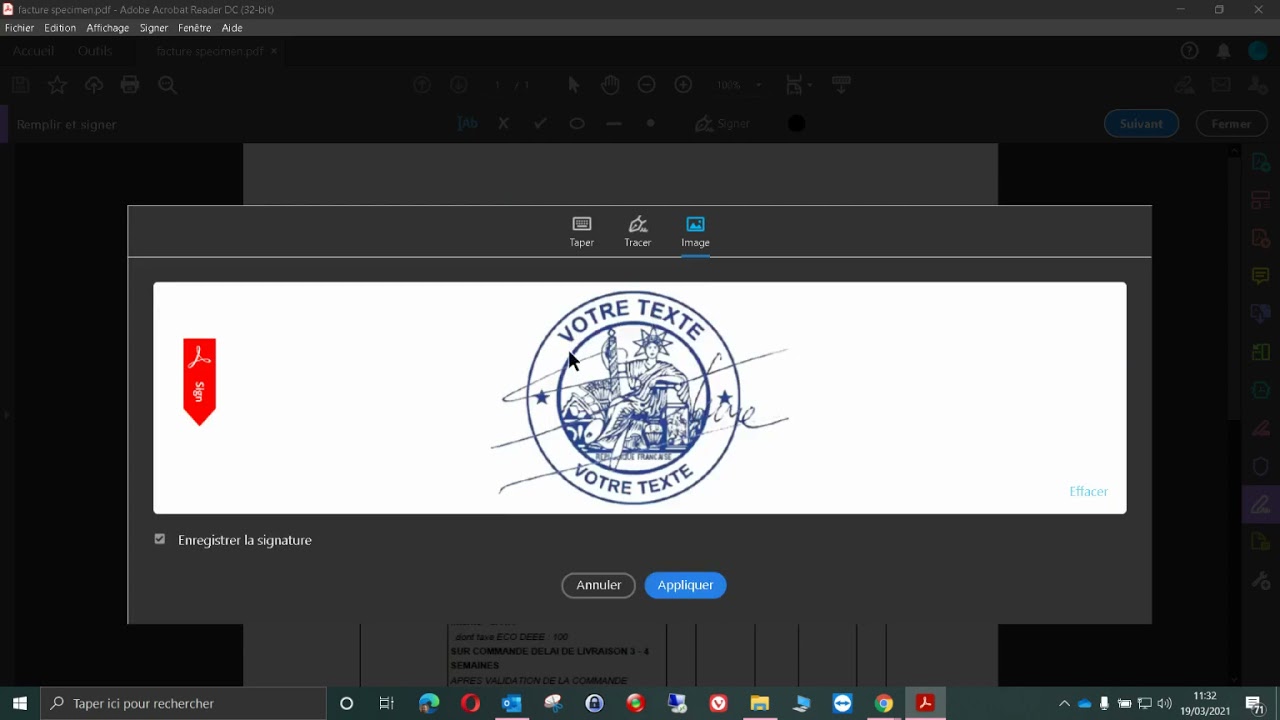The height and width of the screenshot is (720, 1280).
Task: Switch to the Taper signature option
Action: pyautogui.click(x=582, y=231)
